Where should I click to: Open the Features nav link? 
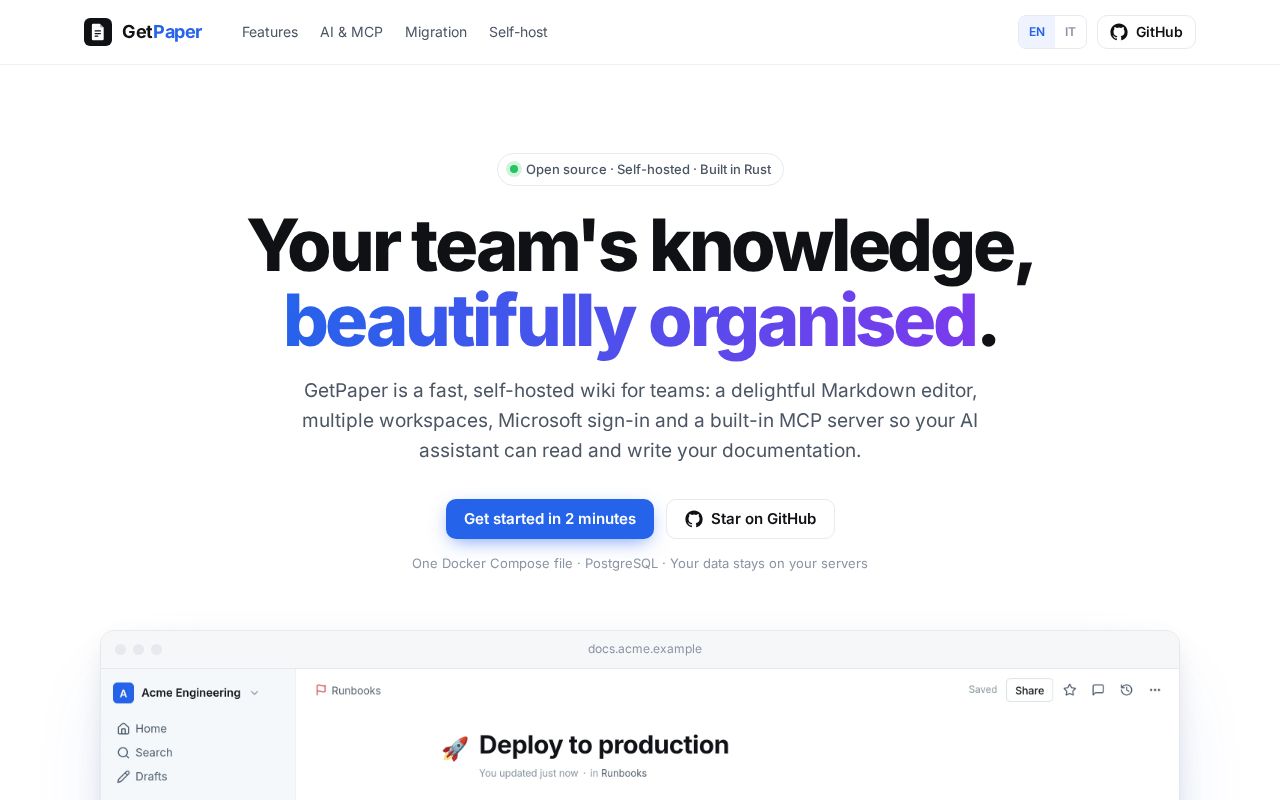(x=270, y=32)
